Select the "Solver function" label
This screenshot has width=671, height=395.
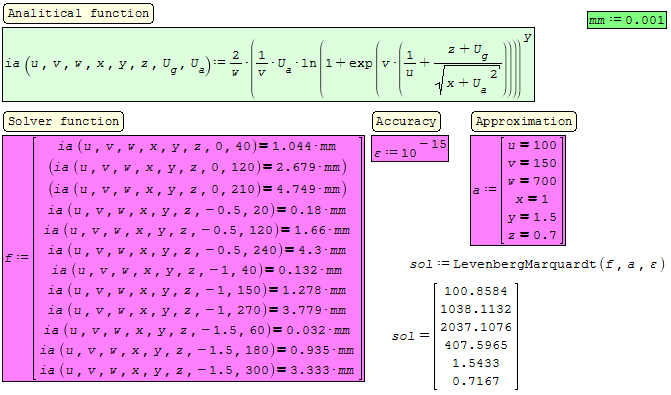63,122
